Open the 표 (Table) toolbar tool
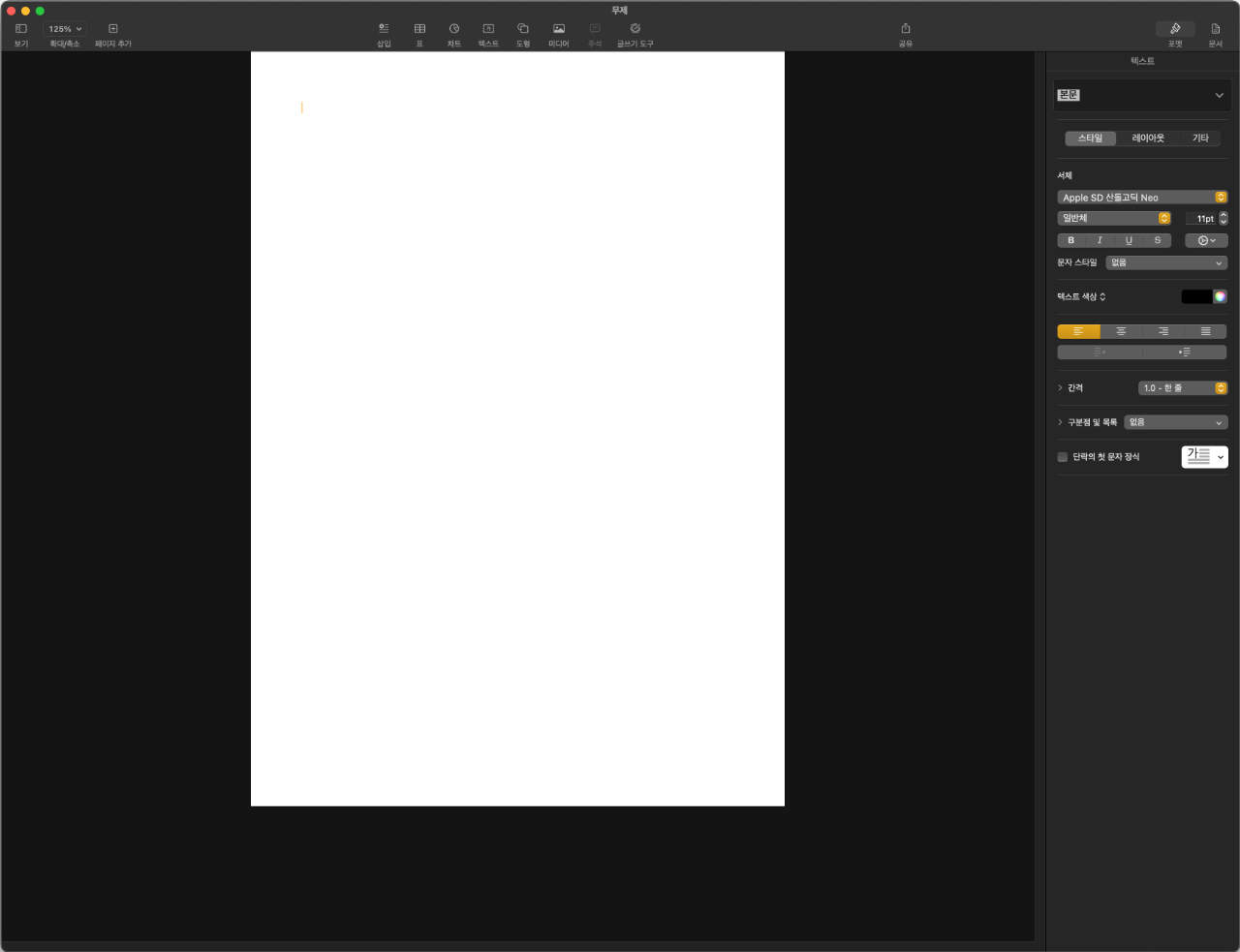 click(x=419, y=29)
